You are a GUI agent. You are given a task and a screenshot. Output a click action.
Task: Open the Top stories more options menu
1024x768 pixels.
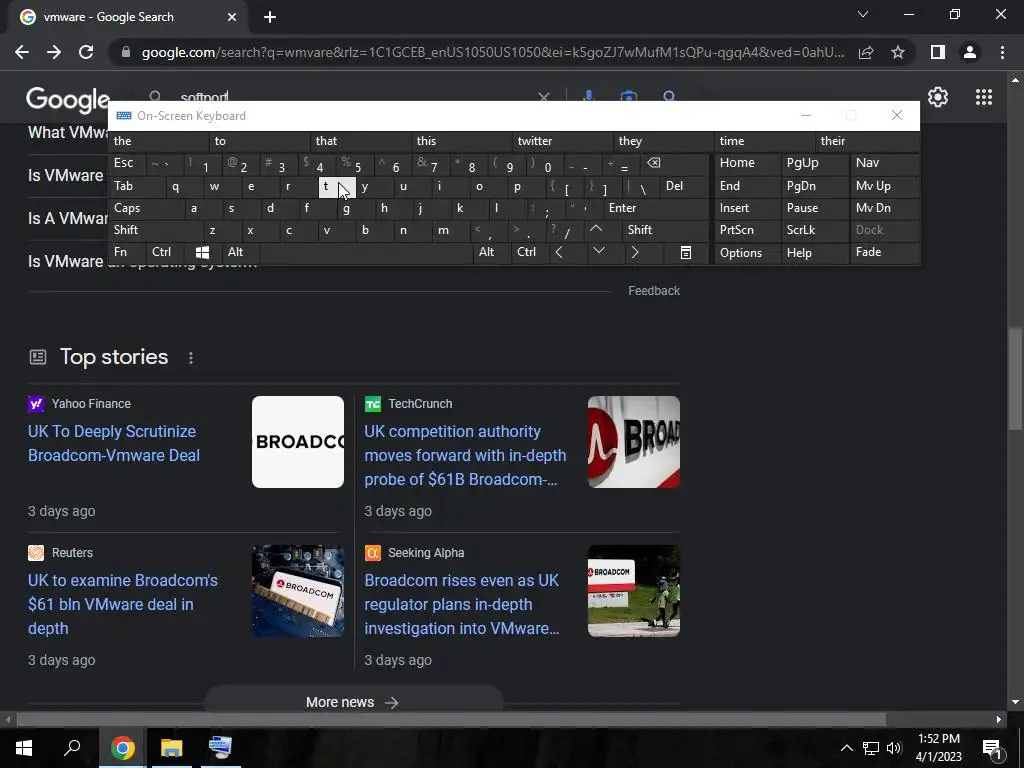point(191,358)
